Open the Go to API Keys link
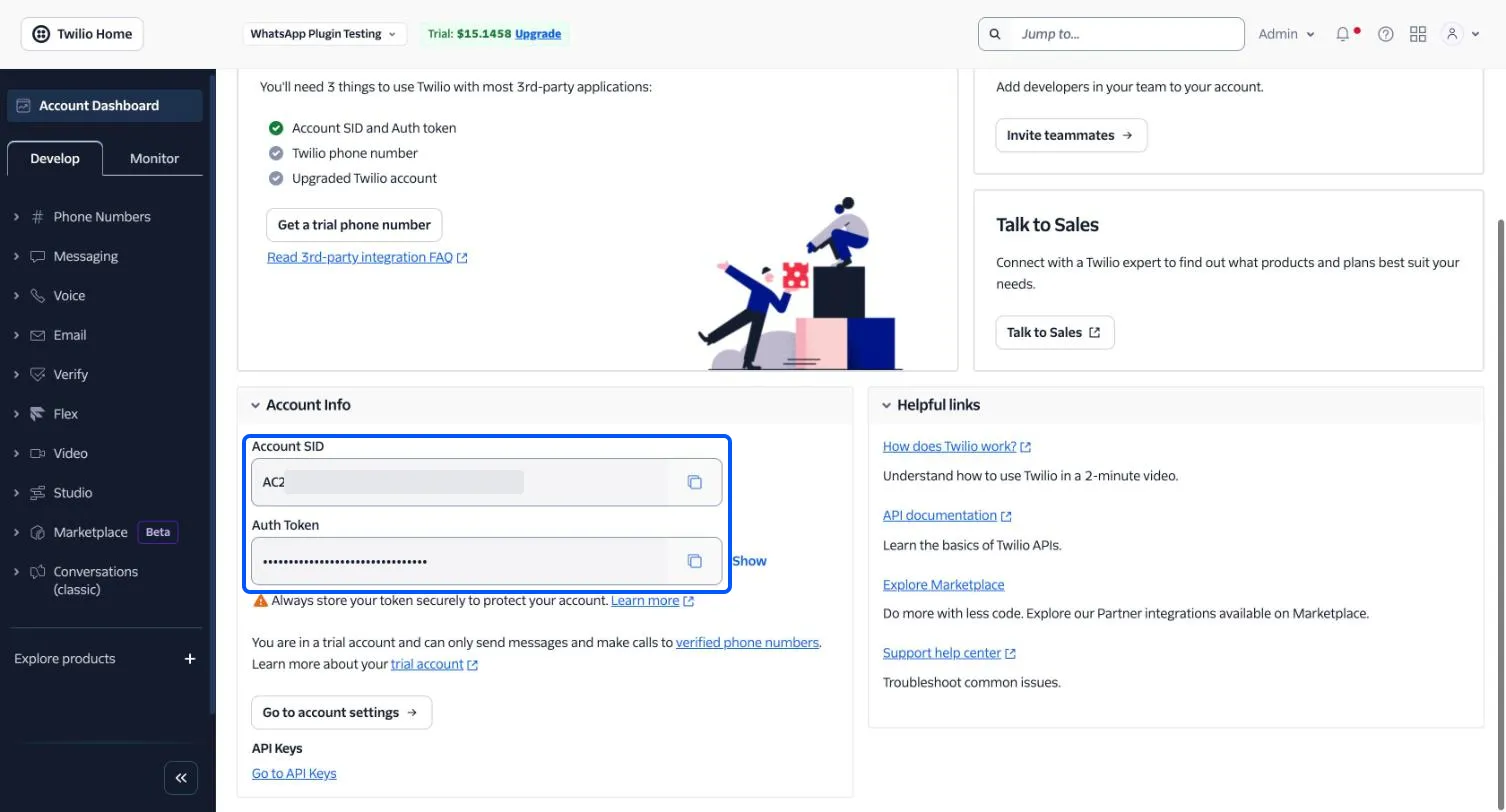This screenshot has width=1506, height=812. [294, 773]
